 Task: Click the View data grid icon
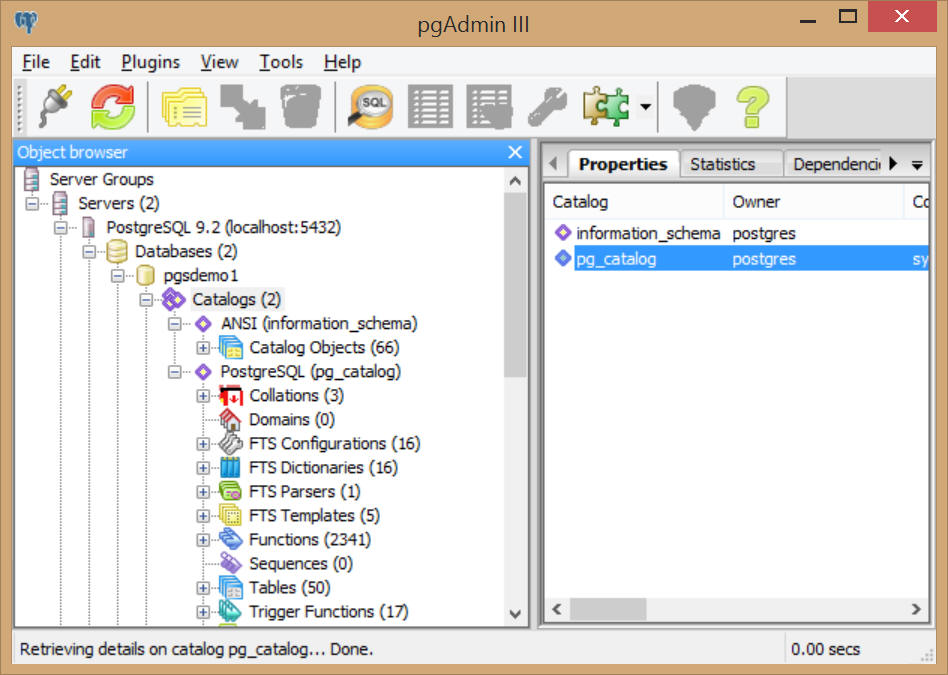[x=430, y=107]
